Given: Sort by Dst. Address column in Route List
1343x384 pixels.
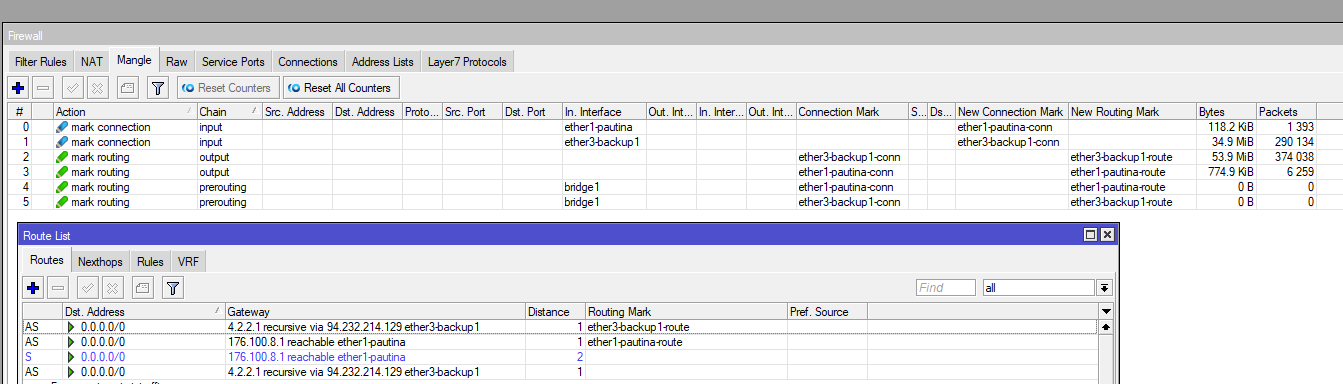Looking at the screenshot, I should tap(144, 312).
